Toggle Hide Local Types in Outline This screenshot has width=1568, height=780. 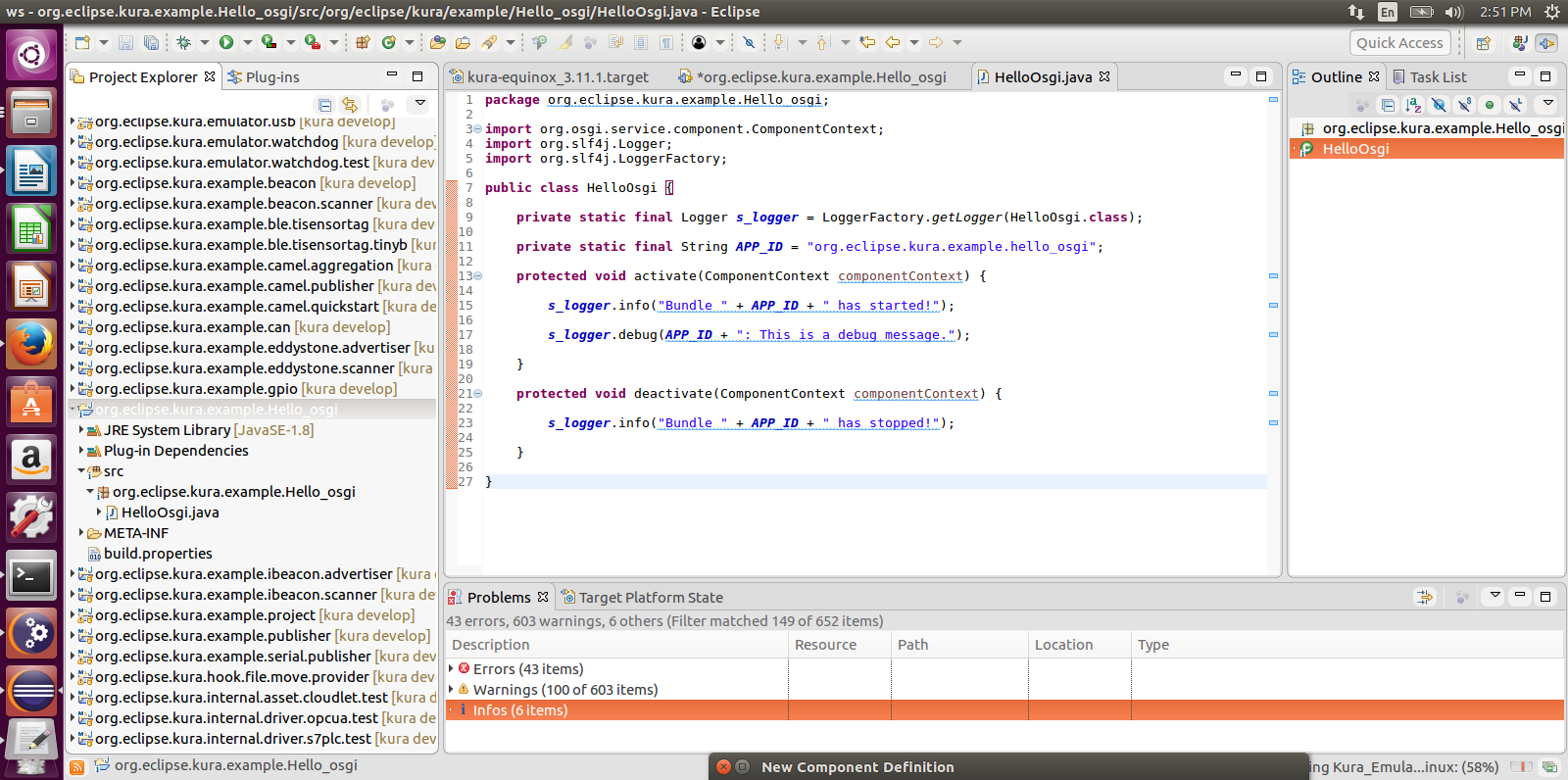(1515, 104)
